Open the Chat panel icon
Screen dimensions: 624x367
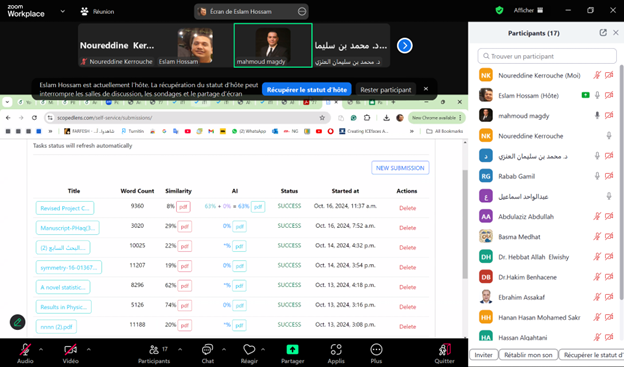coord(207,350)
